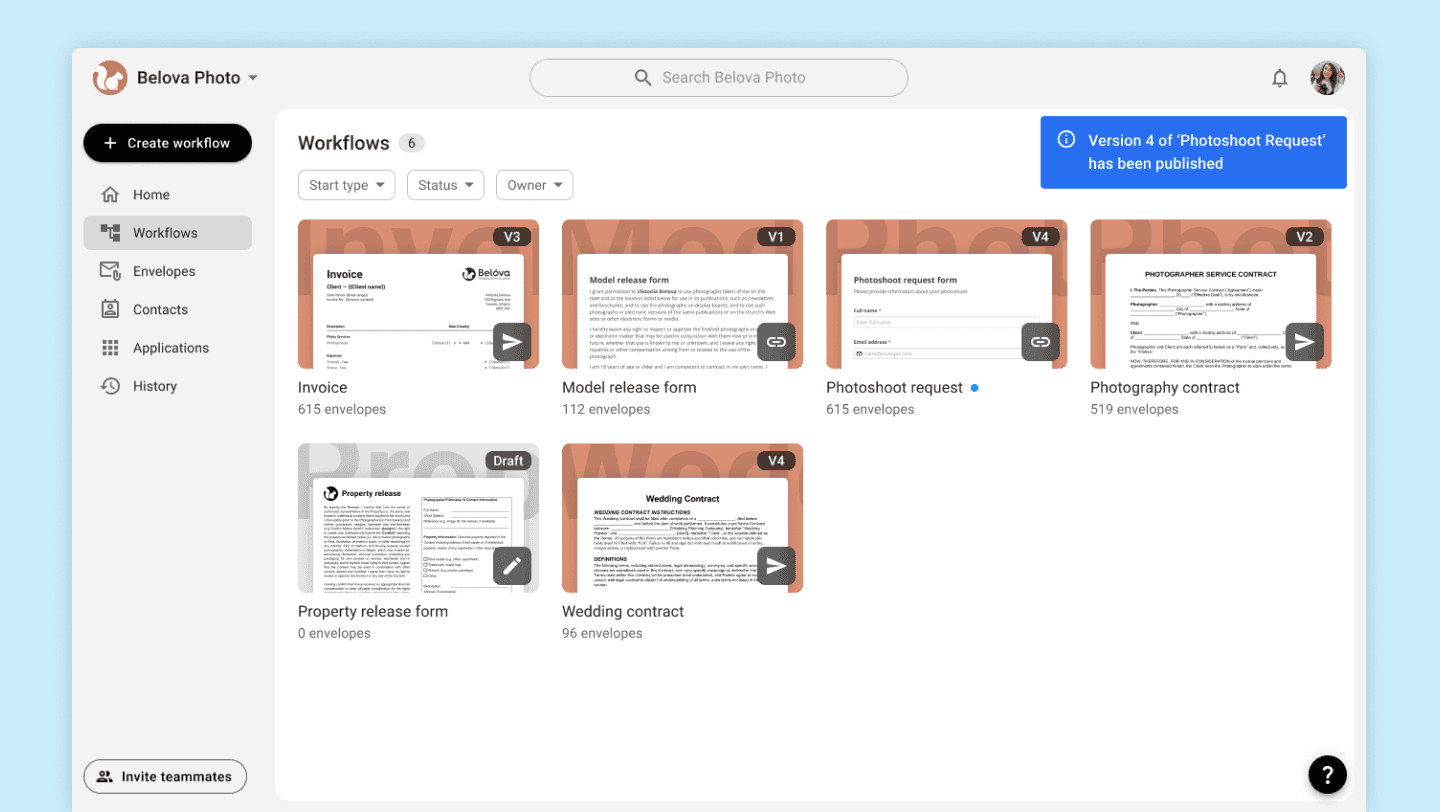Click '112 envelopes' under Model release form
The image size is (1440, 812).
pyautogui.click(x=606, y=409)
